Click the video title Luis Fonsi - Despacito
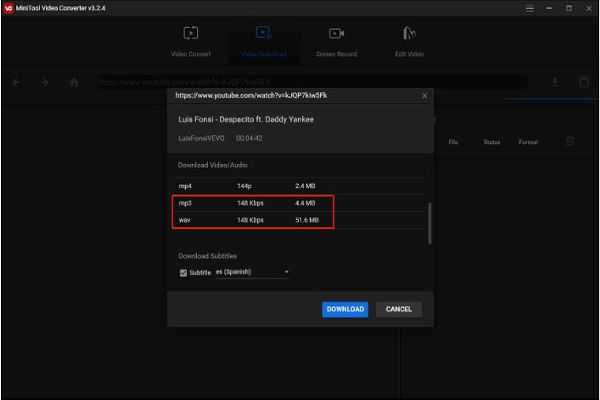Viewport: 600px width, 400px height. pos(246,119)
